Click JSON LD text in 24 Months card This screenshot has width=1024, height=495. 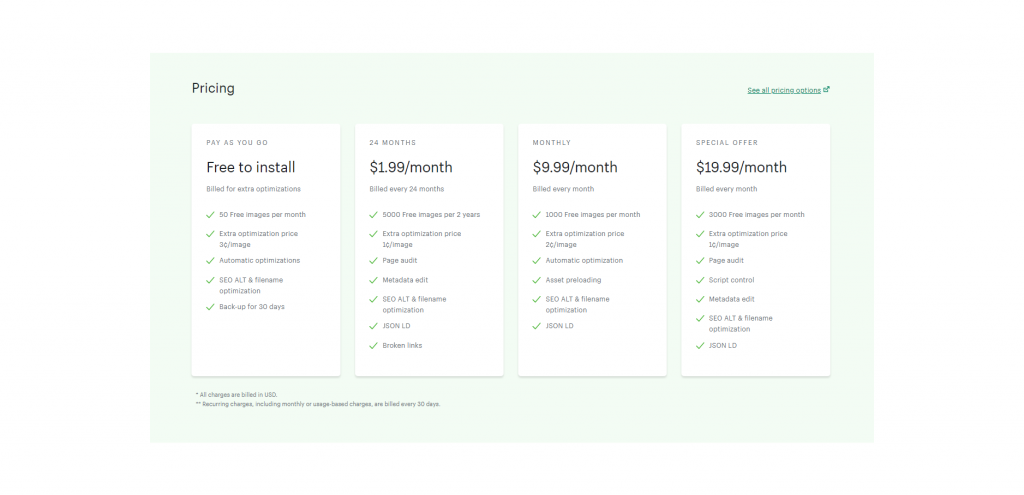point(396,326)
